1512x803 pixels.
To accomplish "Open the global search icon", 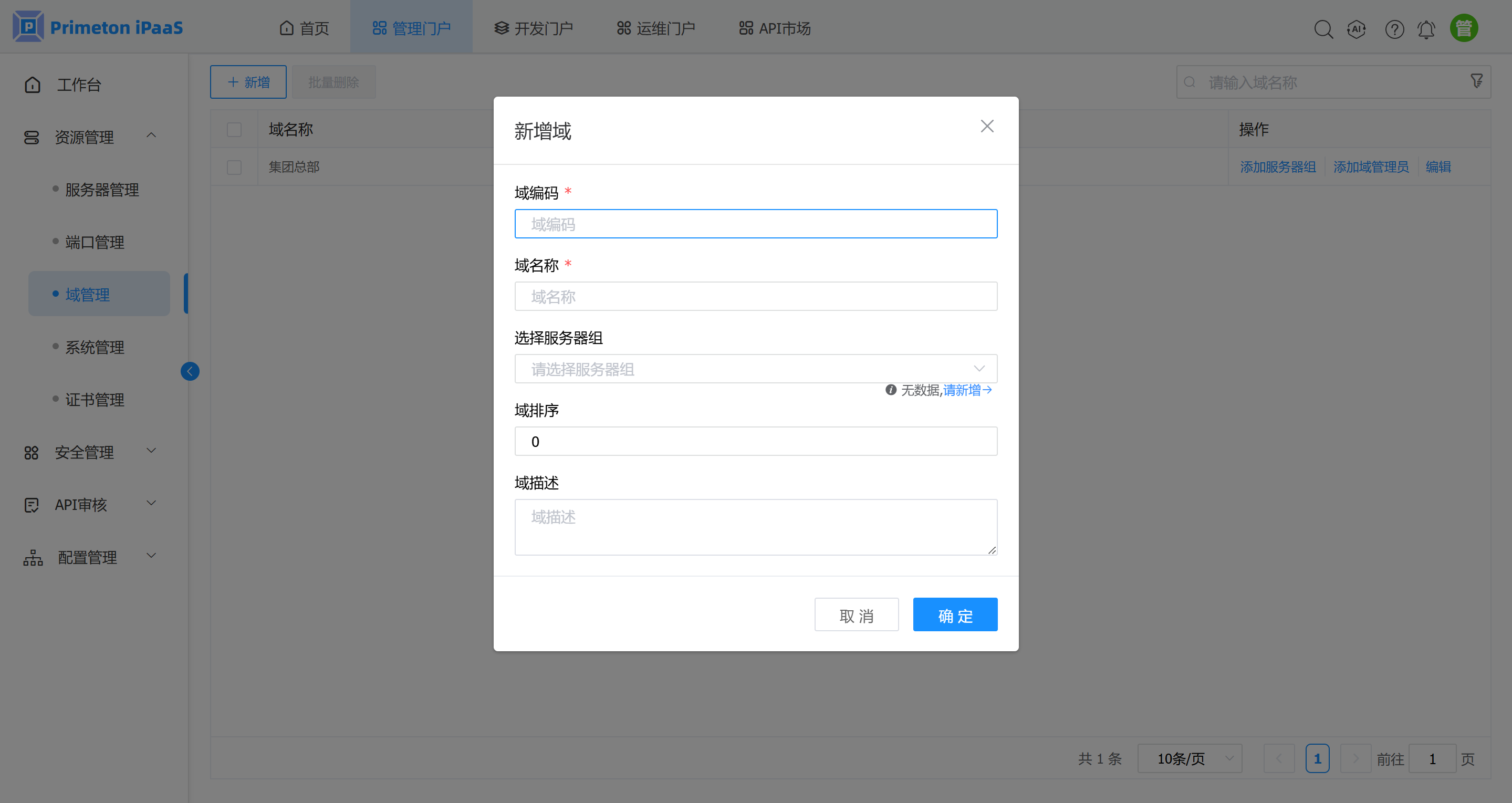I will (1323, 28).
